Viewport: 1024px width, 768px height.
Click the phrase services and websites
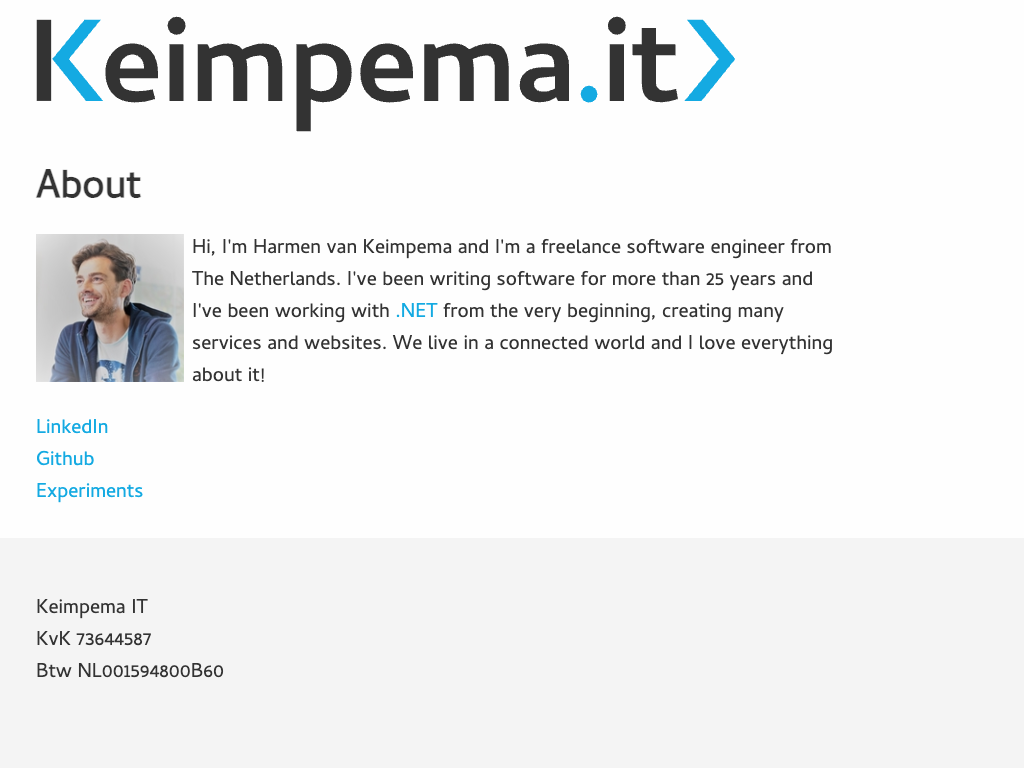pos(289,343)
